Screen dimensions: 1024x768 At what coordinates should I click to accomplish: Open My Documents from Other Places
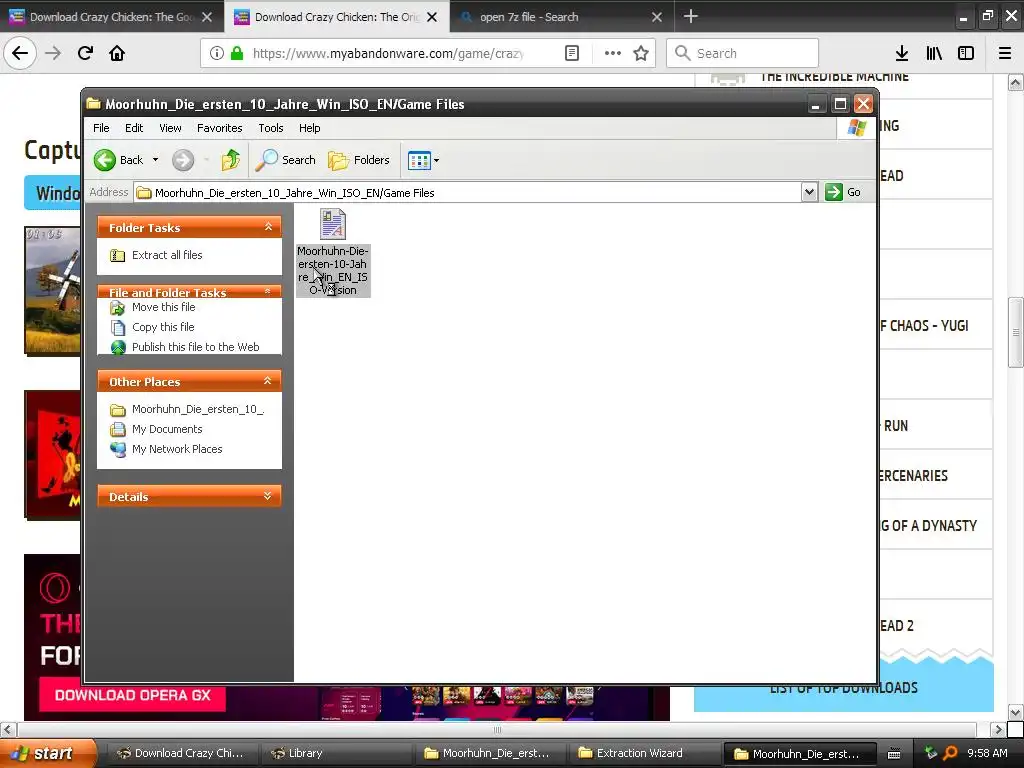(167, 429)
